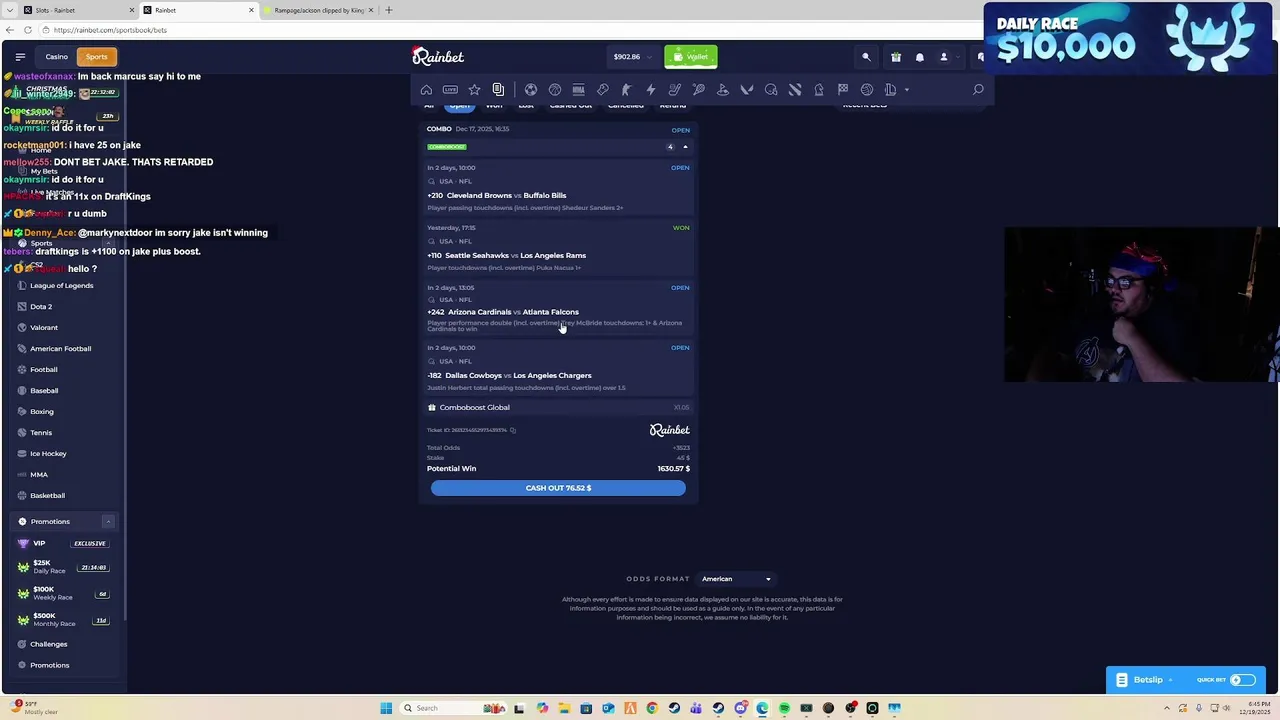Open the notifications bell icon
This screenshot has width=1280, height=720.
pos(920,57)
